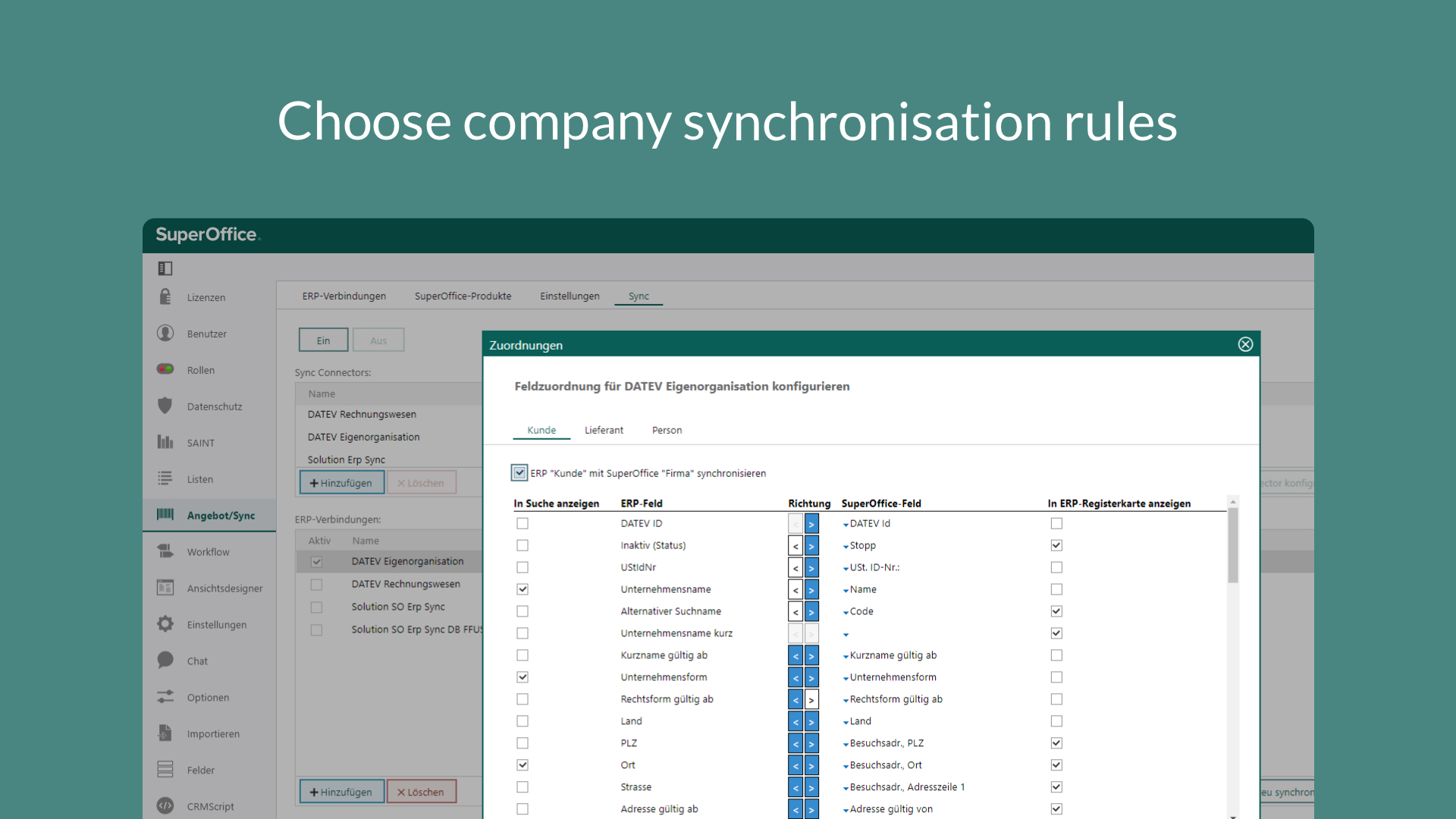Open Angebot/Sync barcode icon
1456x819 pixels.
(x=165, y=514)
